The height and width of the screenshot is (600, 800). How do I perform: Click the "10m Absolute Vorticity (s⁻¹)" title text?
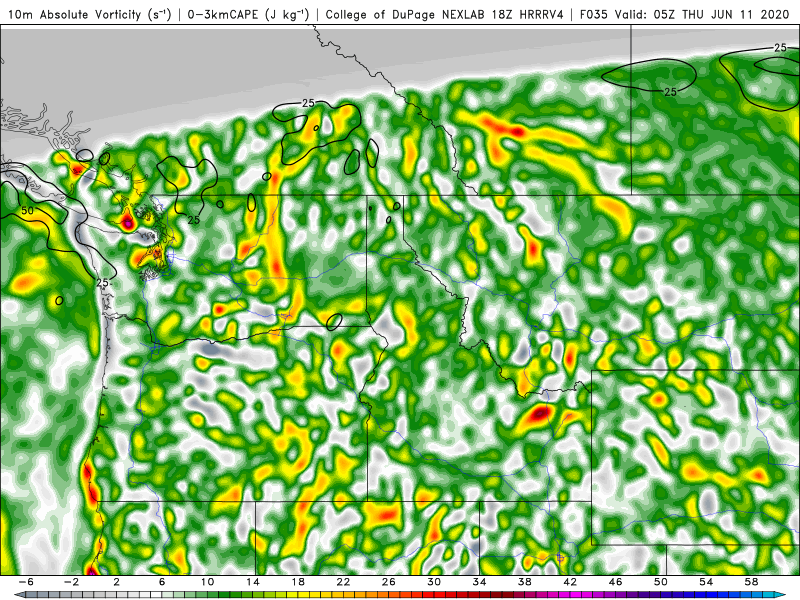[90, 14]
